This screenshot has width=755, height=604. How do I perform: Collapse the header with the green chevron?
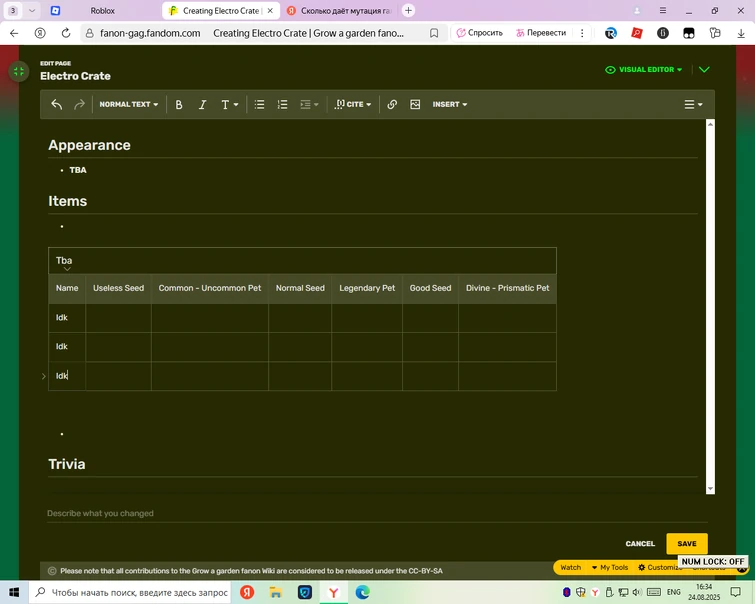704,70
